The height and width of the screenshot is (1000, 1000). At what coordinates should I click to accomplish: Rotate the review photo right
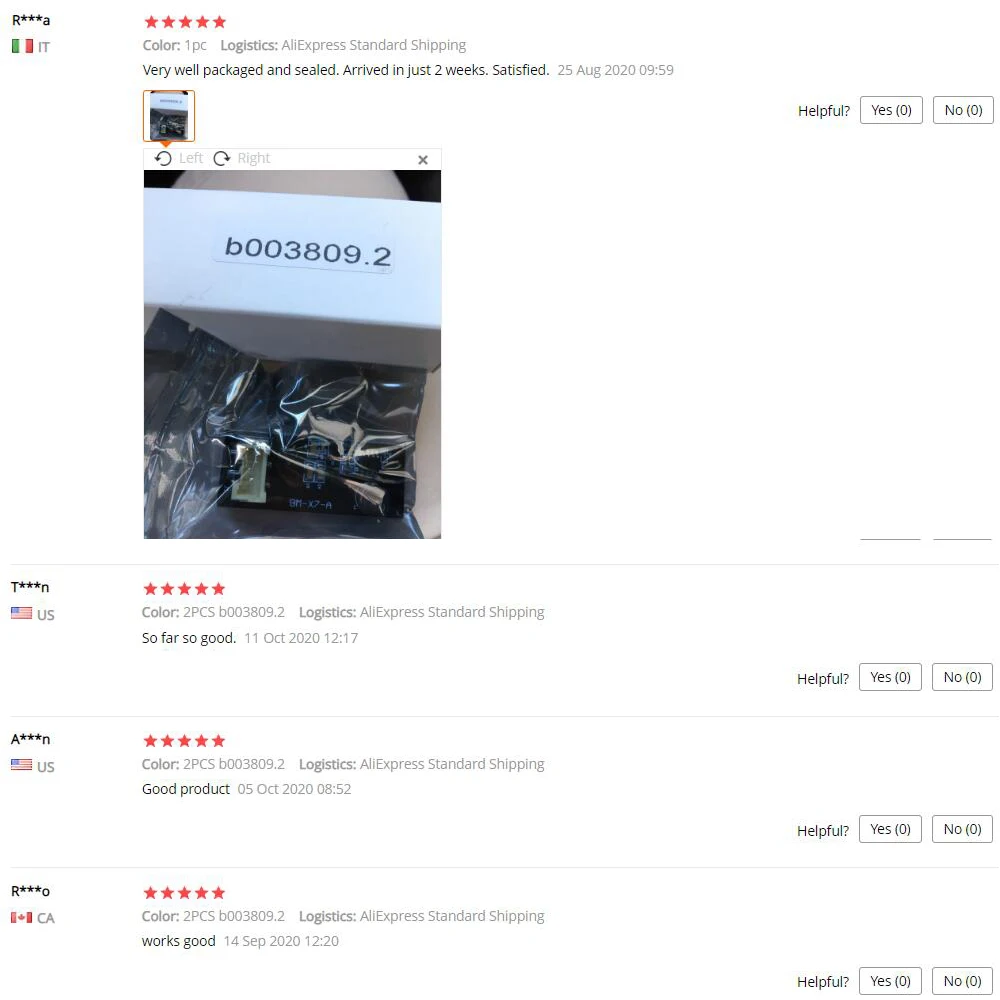(x=242, y=158)
